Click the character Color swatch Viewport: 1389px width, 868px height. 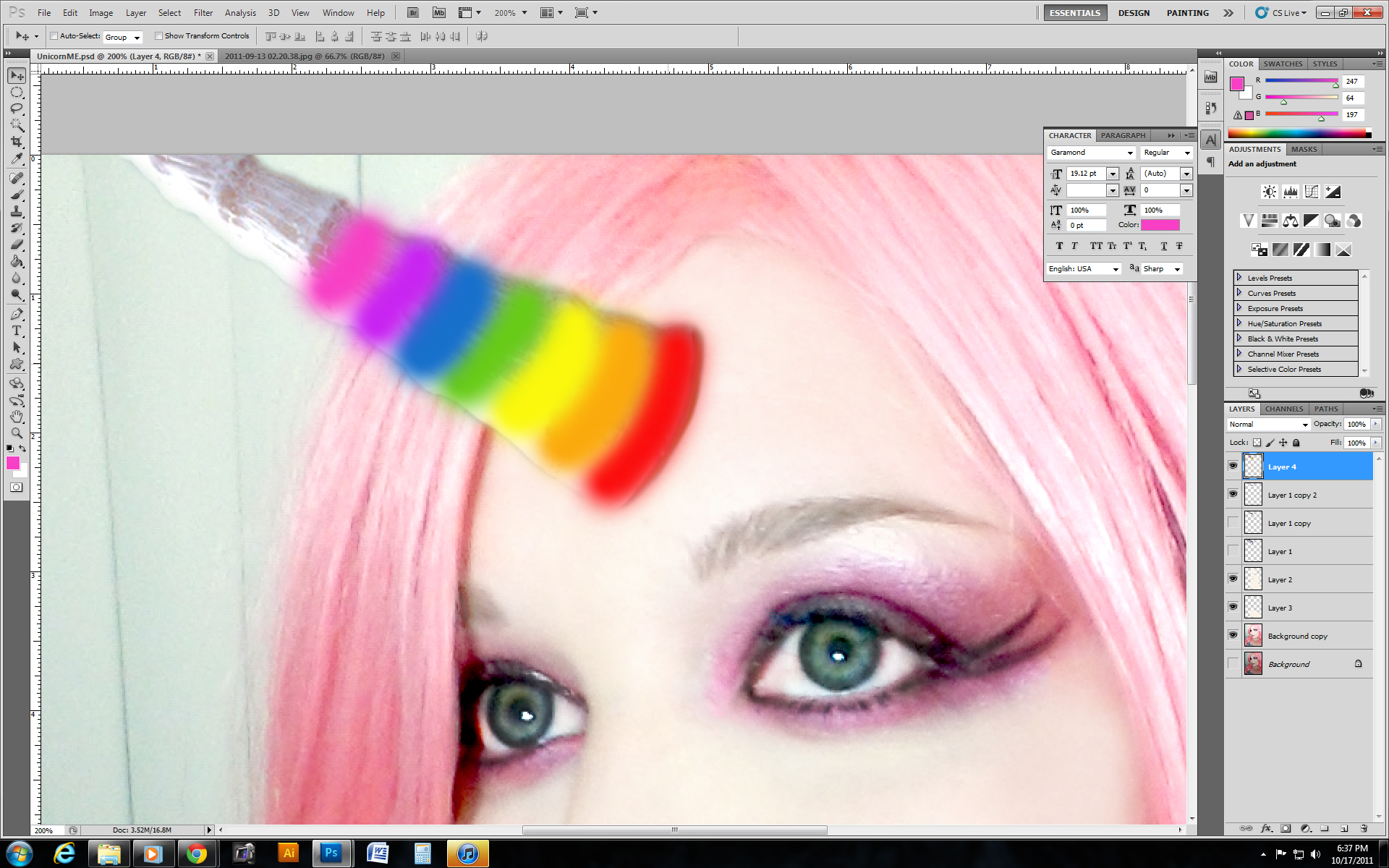tap(1160, 225)
